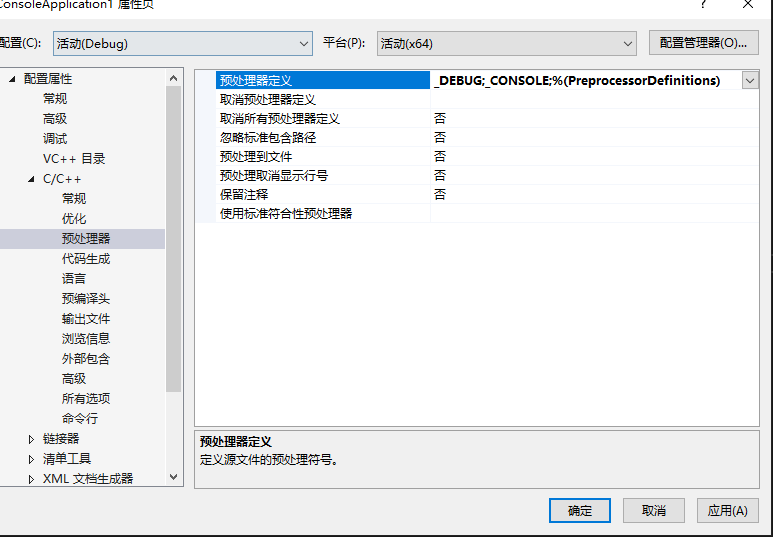Expand the XML 文档生成器 node

pyautogui.click(x=31, y=479)
